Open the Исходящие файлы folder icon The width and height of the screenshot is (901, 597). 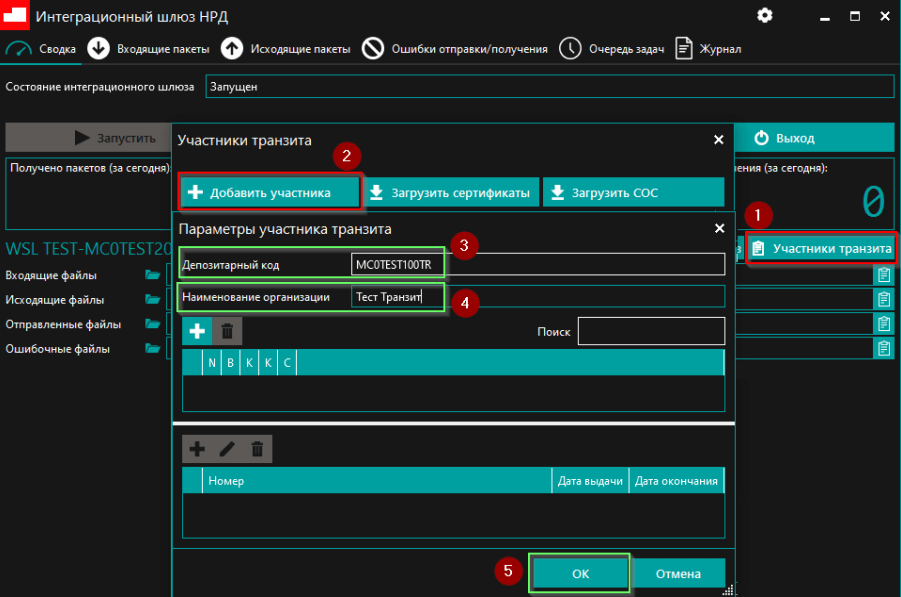[152, 300]
